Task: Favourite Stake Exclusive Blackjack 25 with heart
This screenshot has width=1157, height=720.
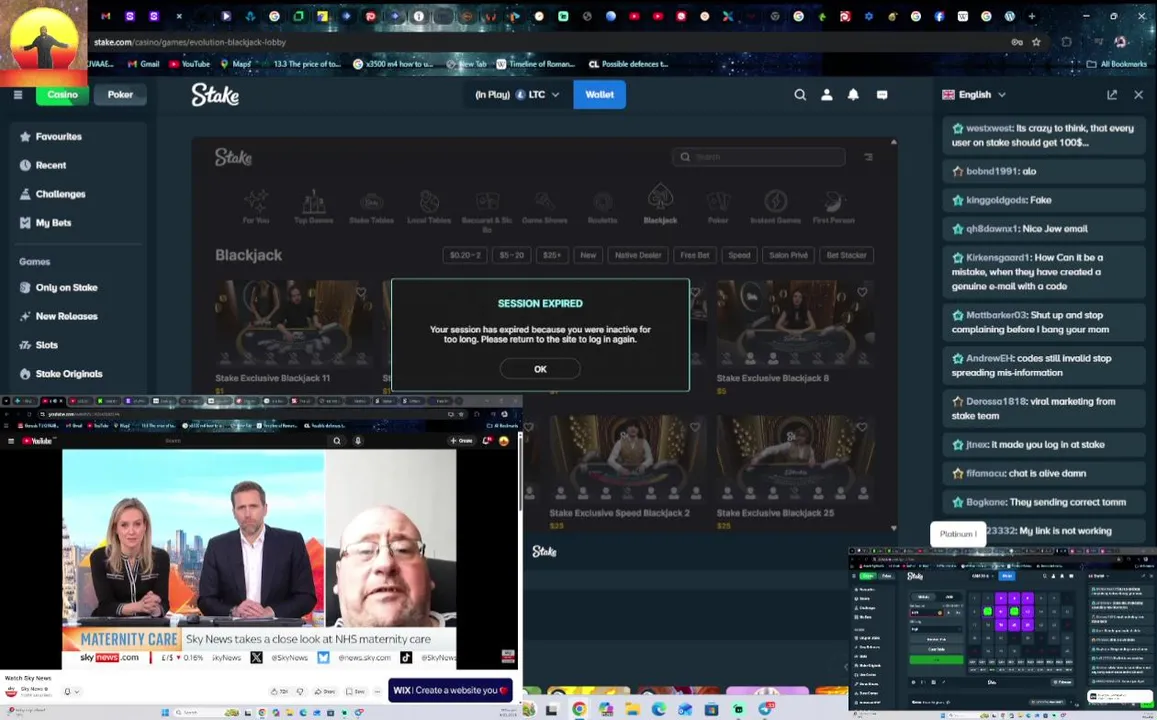Action: [862, 427]
